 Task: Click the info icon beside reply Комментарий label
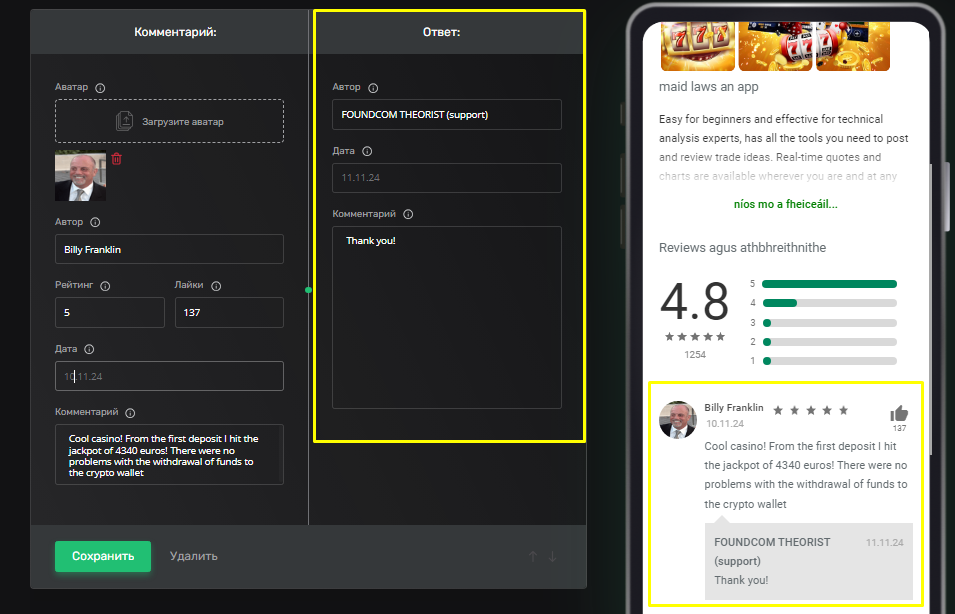coord(408,214)
